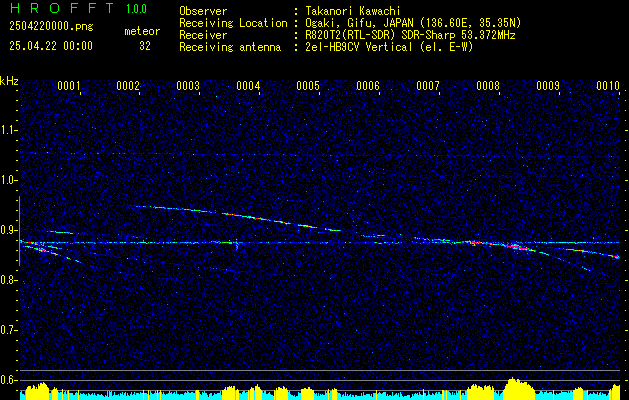Screen dimensions: 629x400
Task: Click version number 1.0.0
Action: pos(136,8)
